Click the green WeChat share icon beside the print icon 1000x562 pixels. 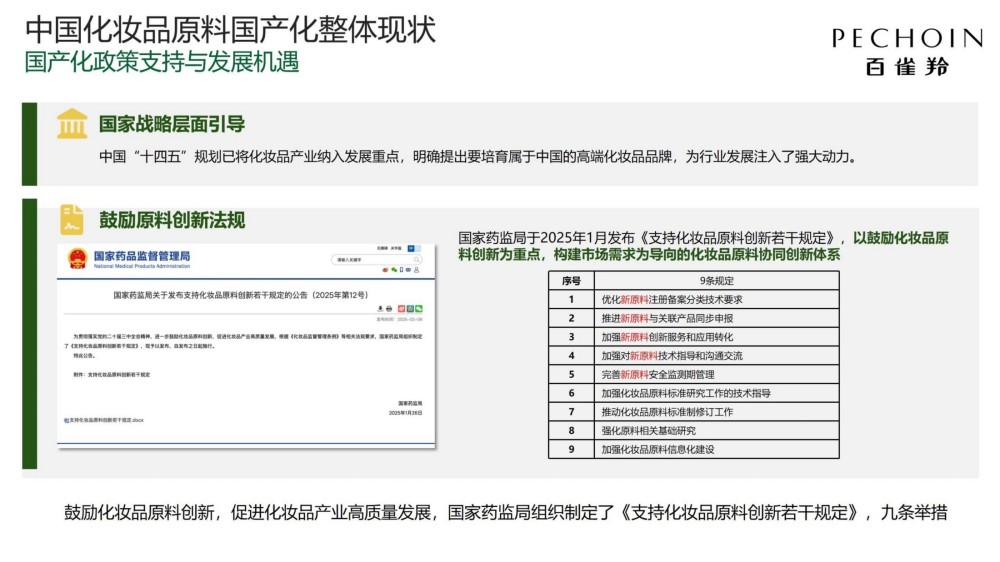click(x=420, y=308)
